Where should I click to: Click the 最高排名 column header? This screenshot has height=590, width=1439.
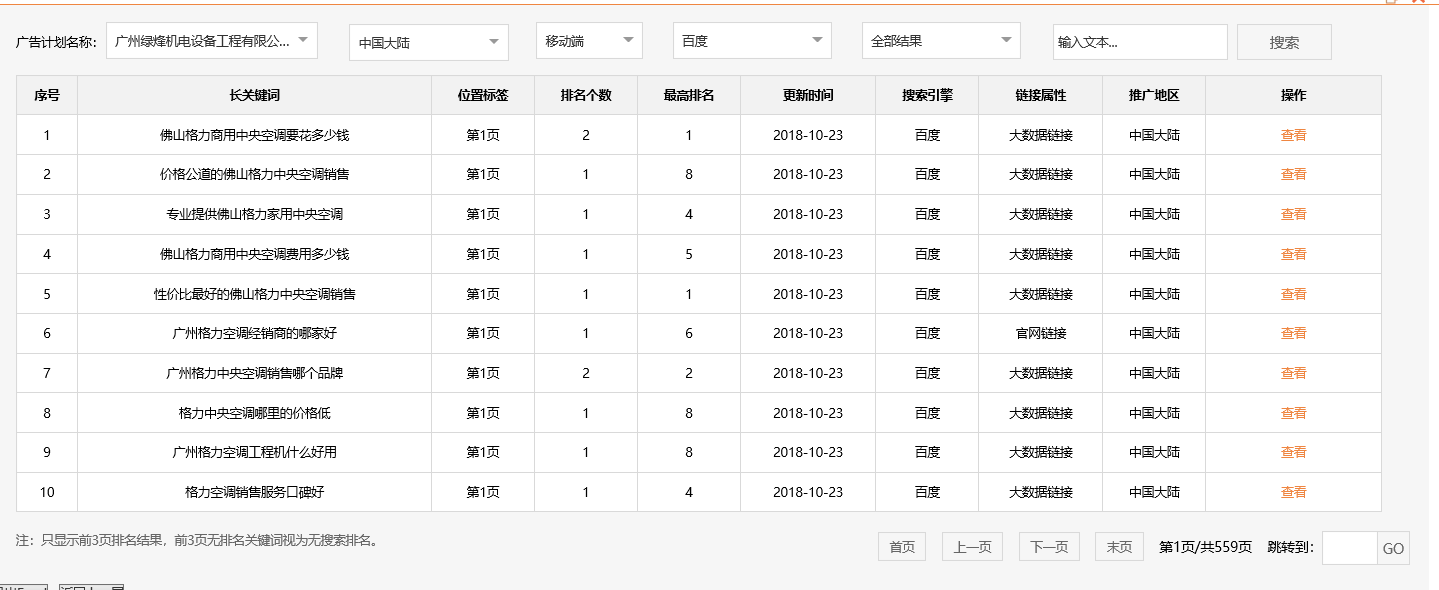pos(688,94)
